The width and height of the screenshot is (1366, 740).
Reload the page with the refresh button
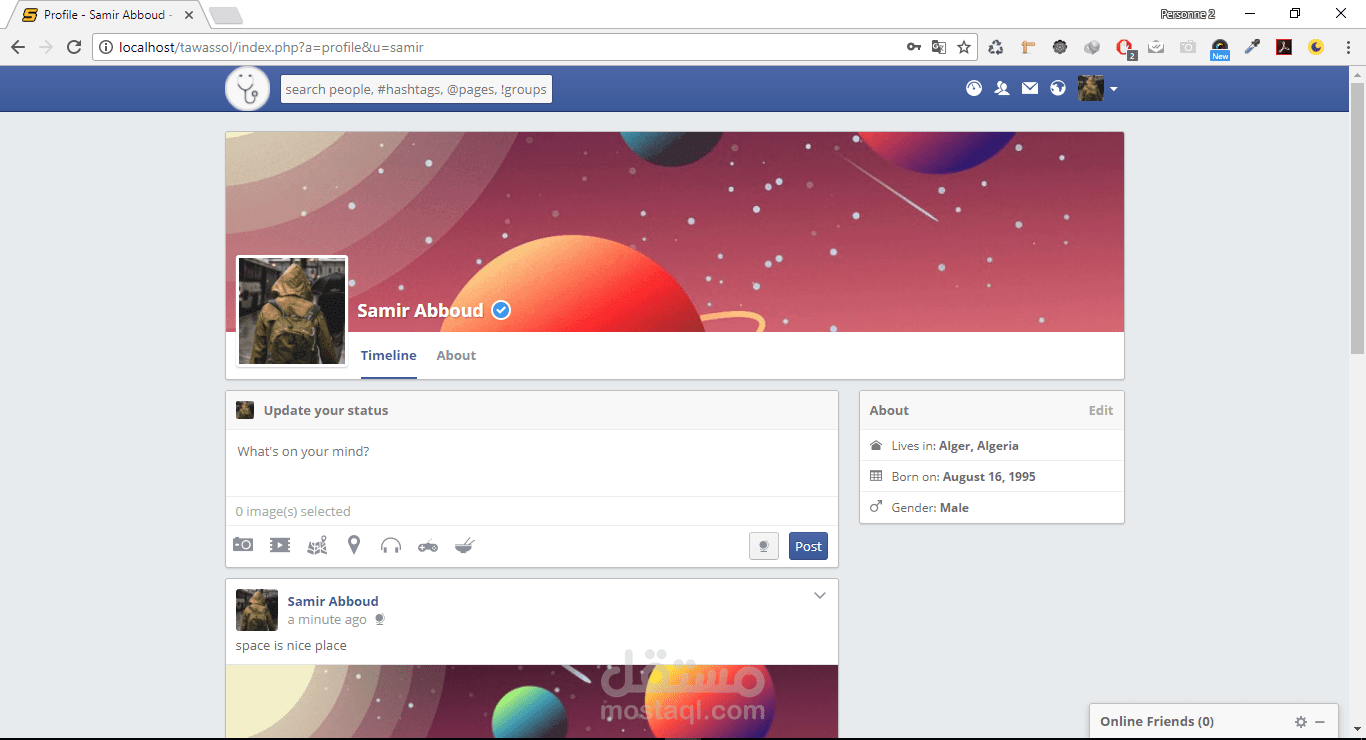(74, 47)
